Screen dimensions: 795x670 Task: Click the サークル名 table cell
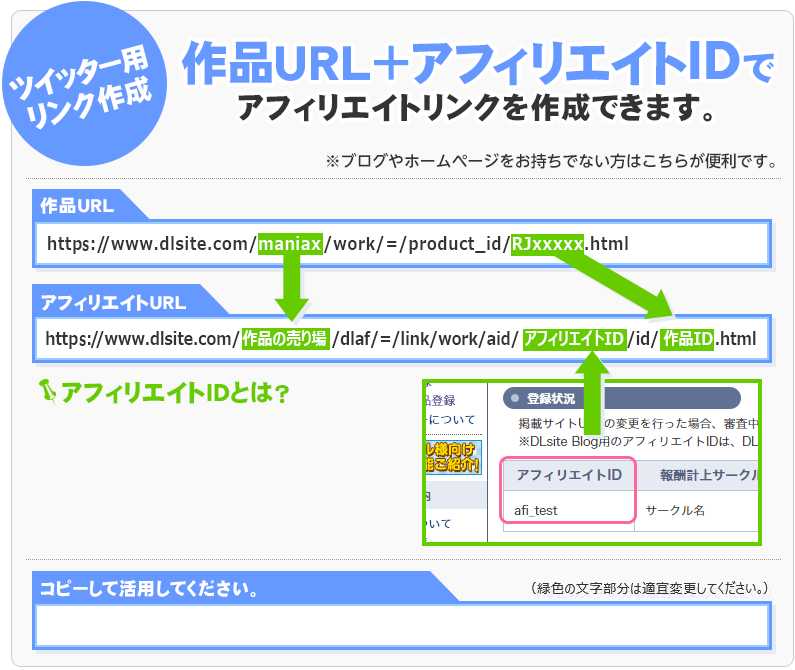tap(675, 510)
